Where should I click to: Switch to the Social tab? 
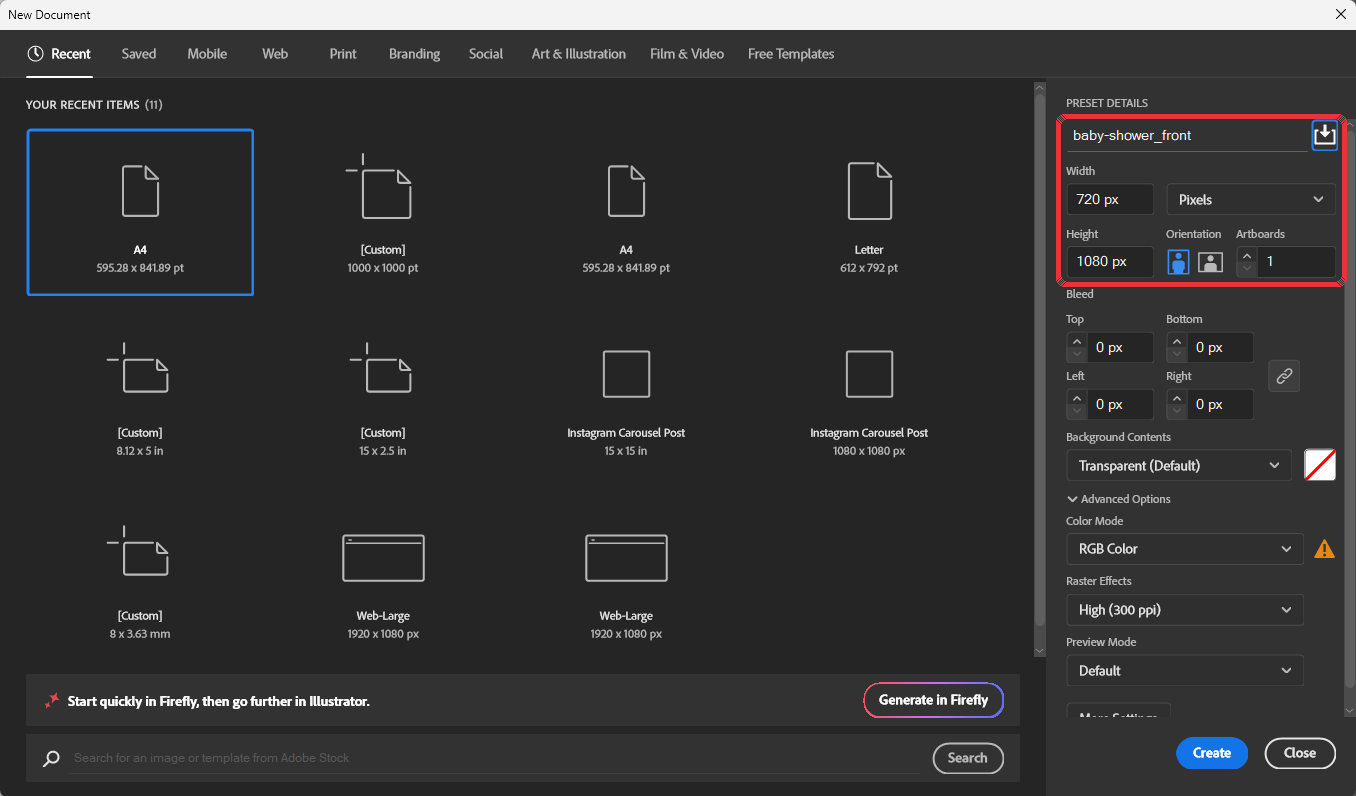pyautogui.click(x=486, y=54)
